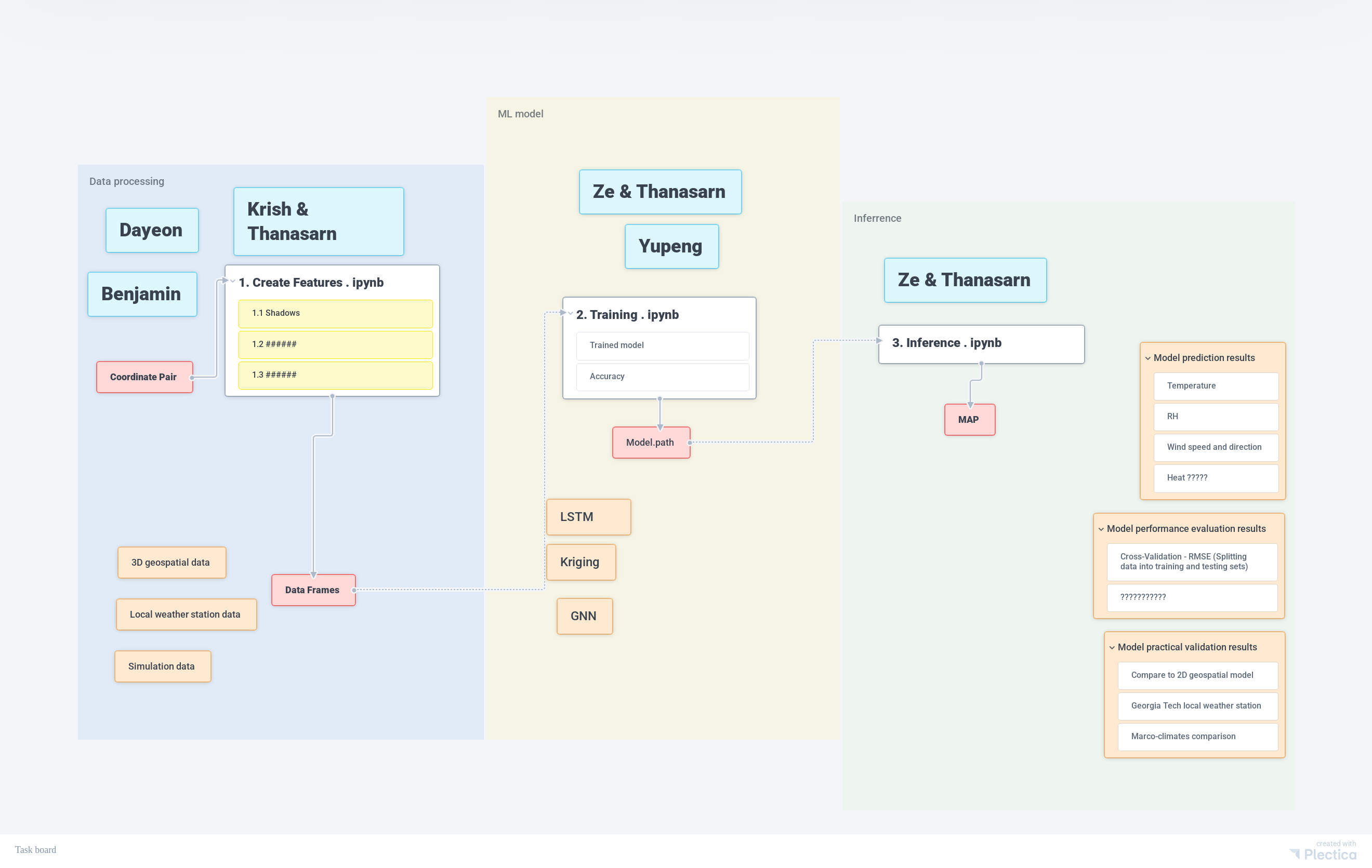Select the Data Frames card
The width and height of the screenshot is (1372, 868).
(x=312, y=590)
